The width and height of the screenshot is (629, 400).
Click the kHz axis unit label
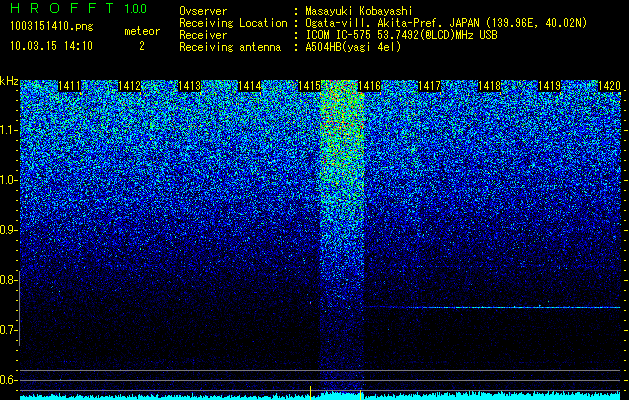pos(9,81)
